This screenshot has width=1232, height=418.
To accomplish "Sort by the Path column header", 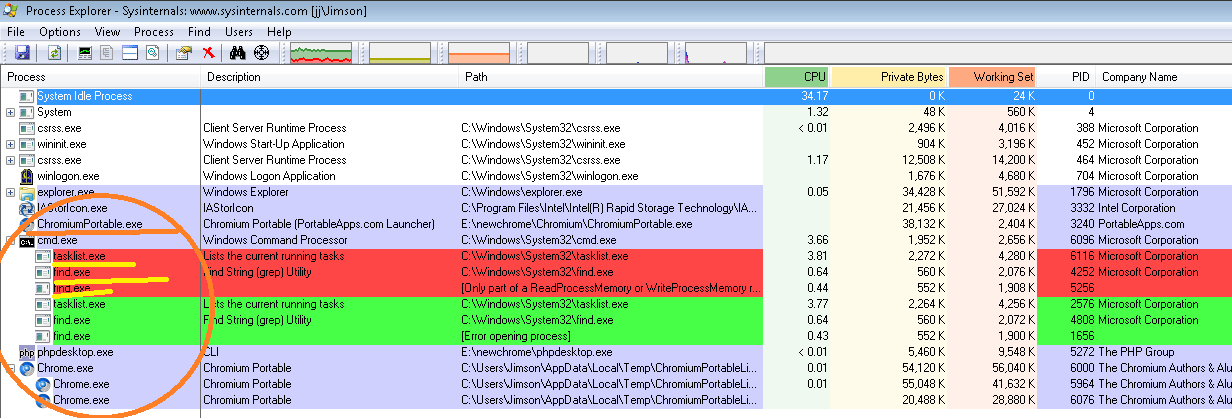I will pyautogui.click(x=612, y=77).
